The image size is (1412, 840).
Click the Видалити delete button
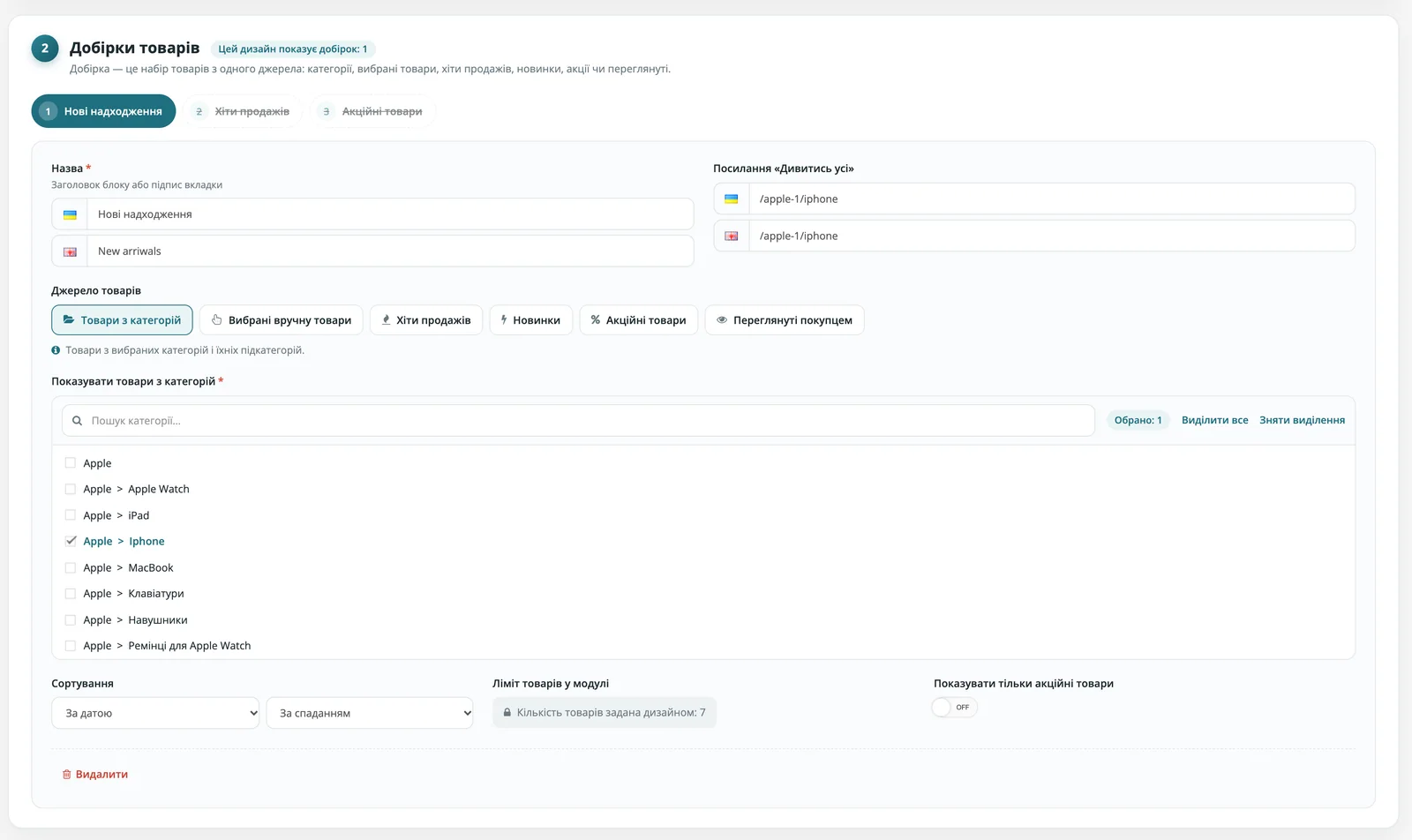(x=94, y=775)
